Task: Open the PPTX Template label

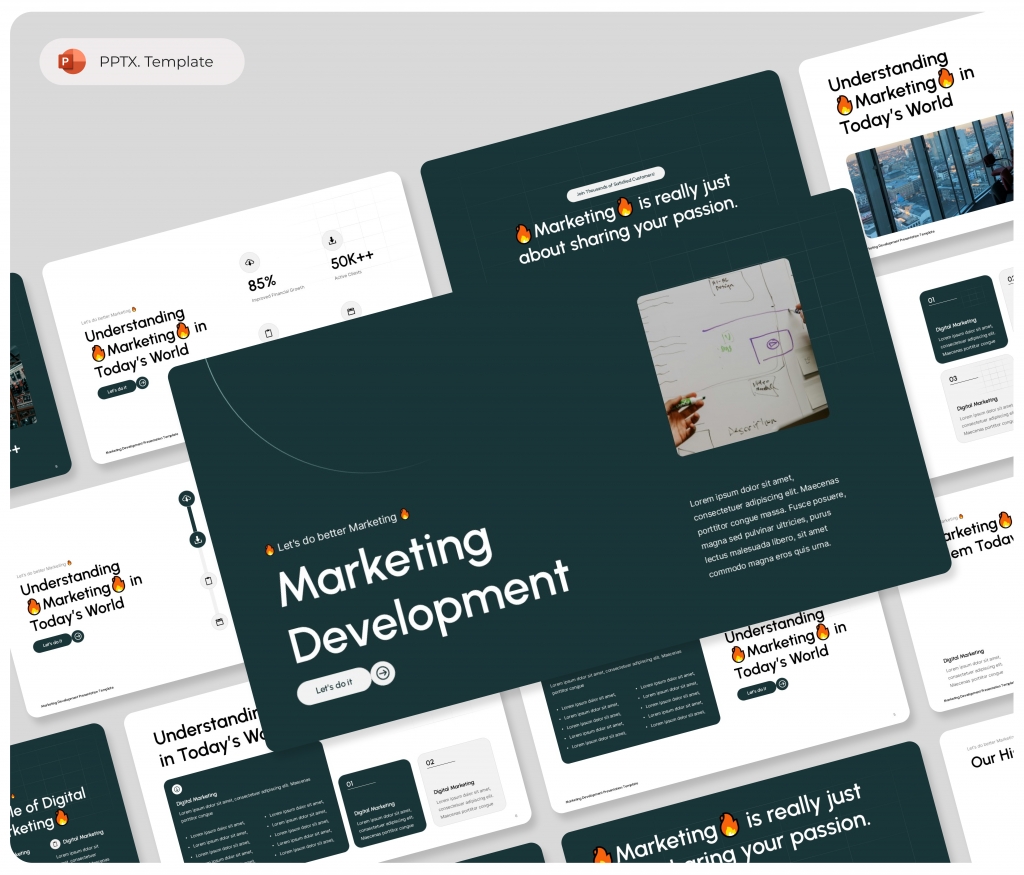Action: coord(155,61)
